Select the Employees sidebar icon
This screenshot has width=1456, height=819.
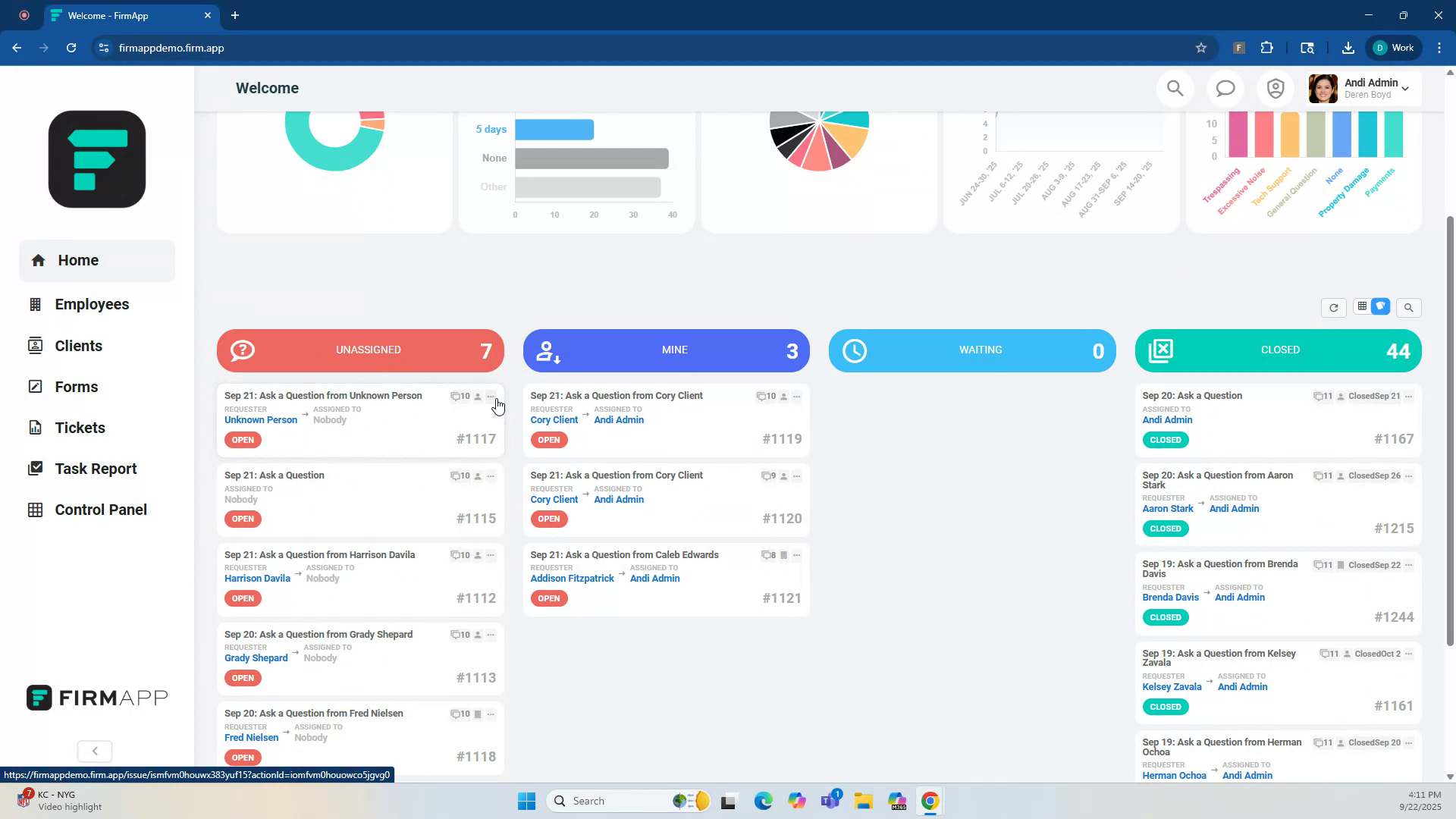pos(36,304)
